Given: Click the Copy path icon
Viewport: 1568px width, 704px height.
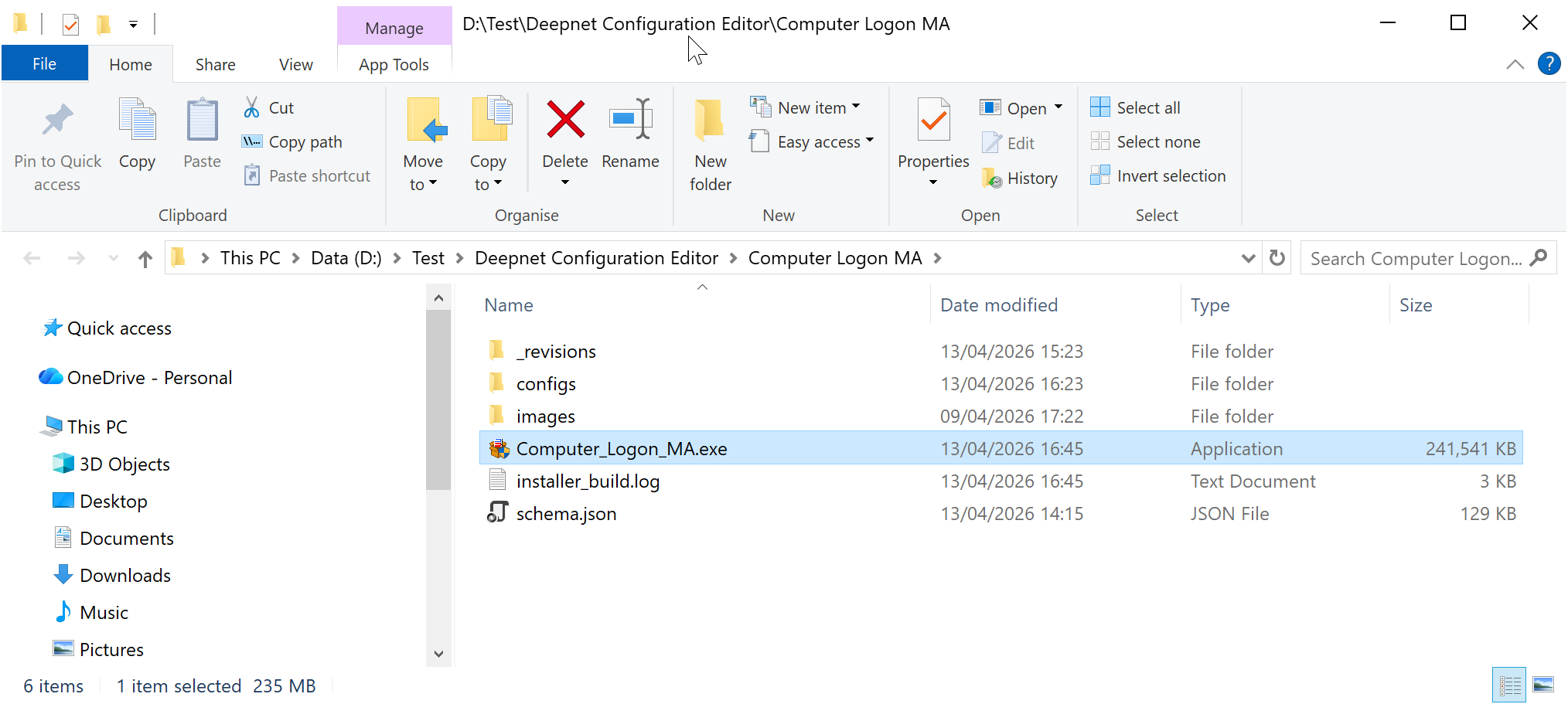Looking at the screenshot, I should point(252,141).
